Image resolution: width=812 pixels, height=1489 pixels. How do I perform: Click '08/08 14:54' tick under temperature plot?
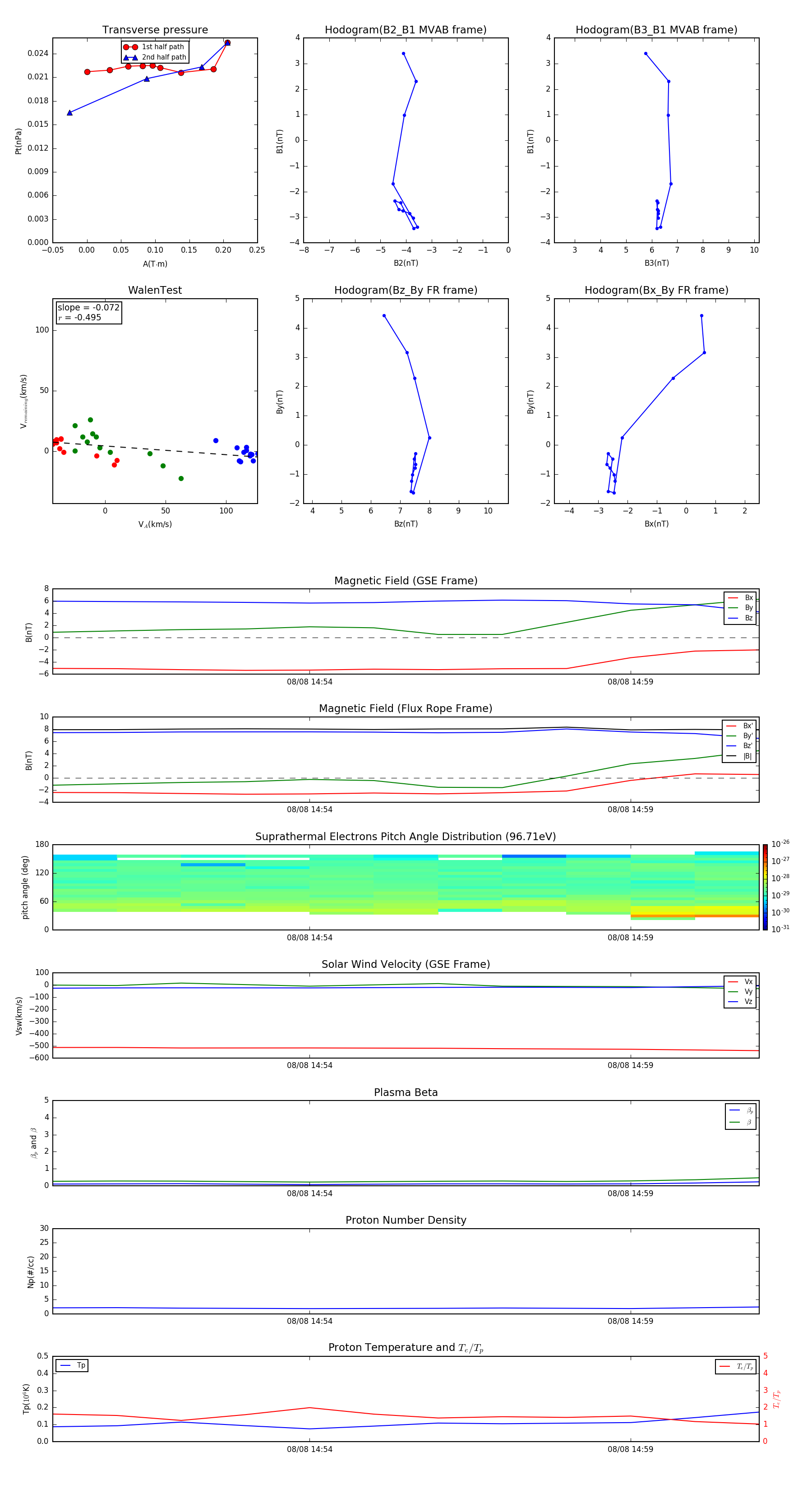tap(310, 1449)
